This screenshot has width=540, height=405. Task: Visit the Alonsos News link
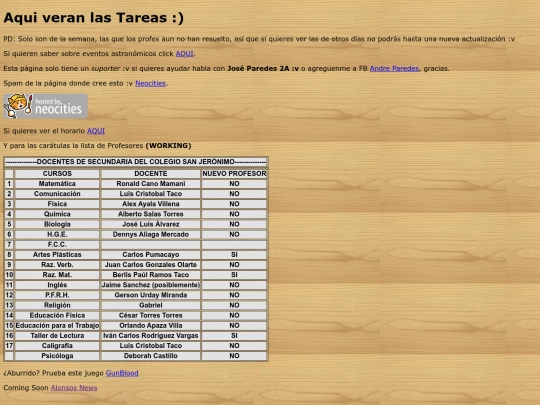coord(74,388)
